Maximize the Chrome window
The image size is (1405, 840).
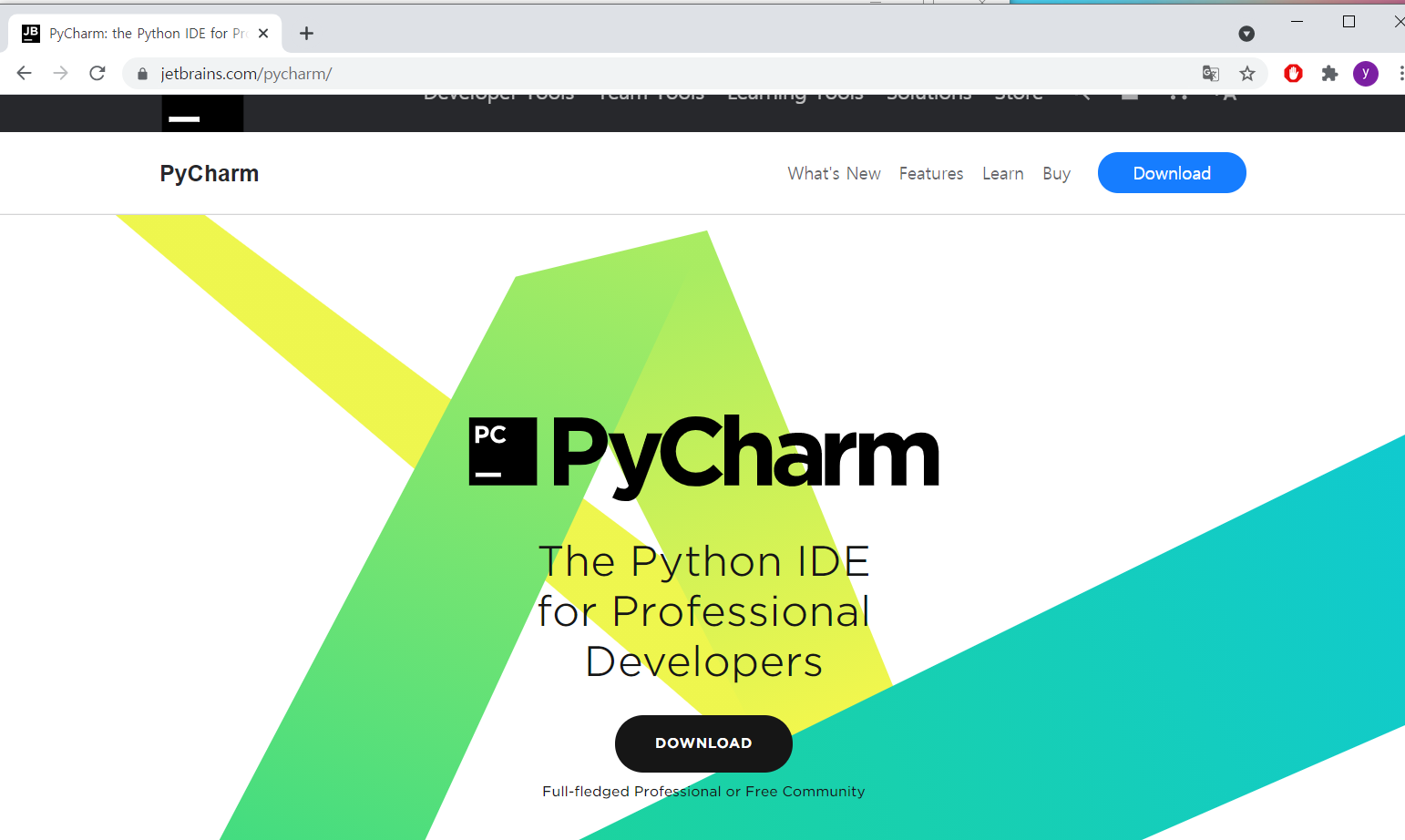tap(1349, 21)
